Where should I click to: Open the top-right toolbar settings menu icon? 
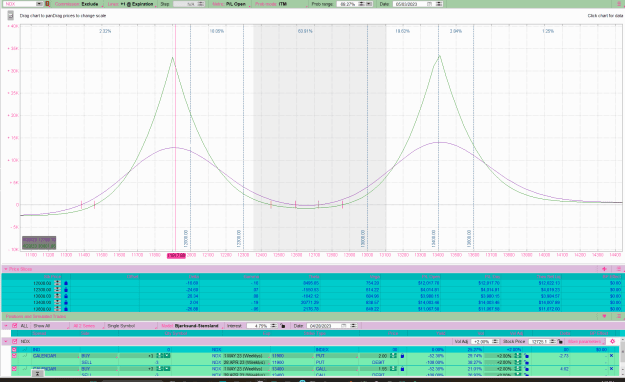pyautogui.click(x=618, y=4)
